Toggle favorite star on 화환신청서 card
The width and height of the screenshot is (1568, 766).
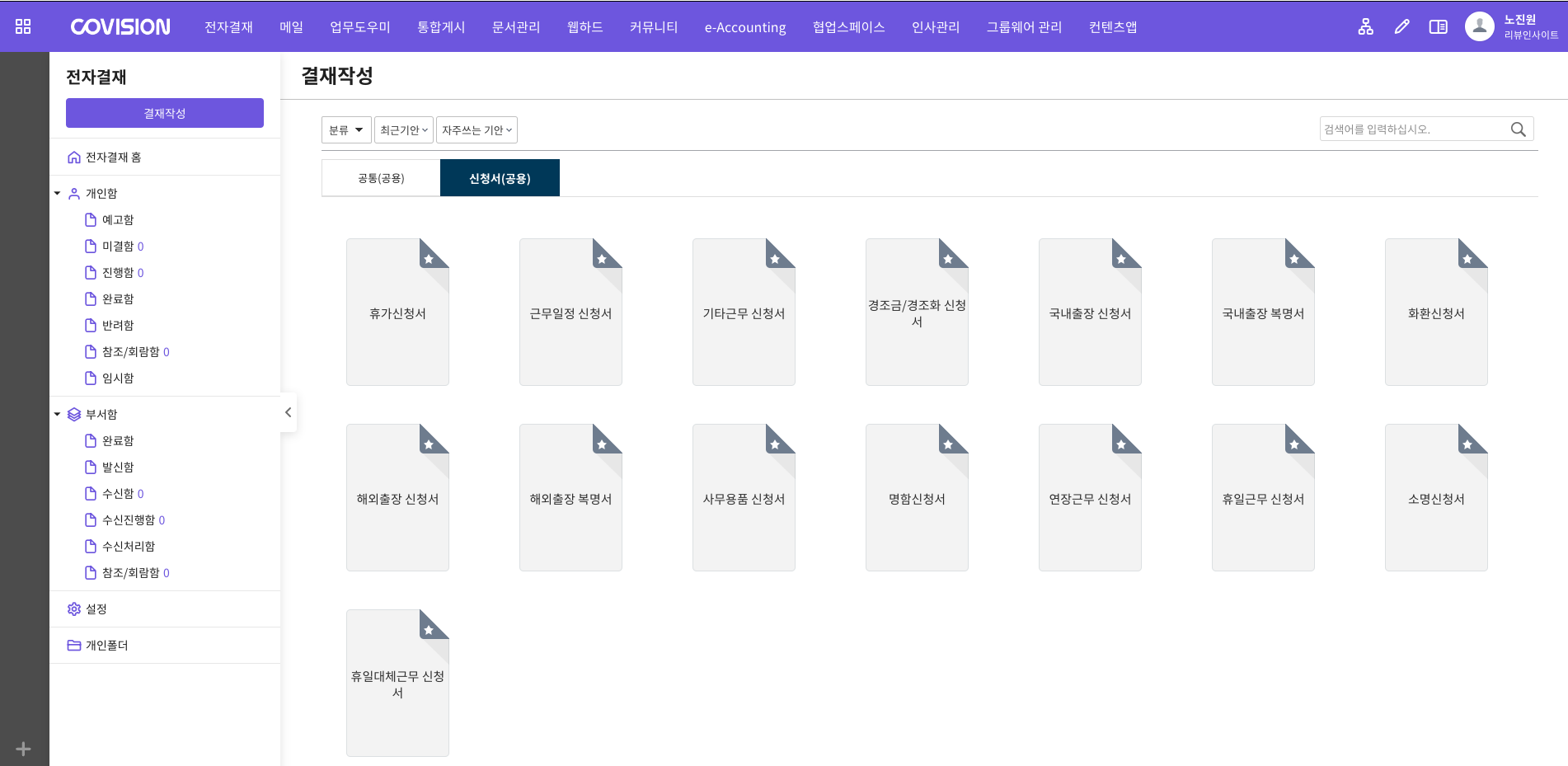1467,259
